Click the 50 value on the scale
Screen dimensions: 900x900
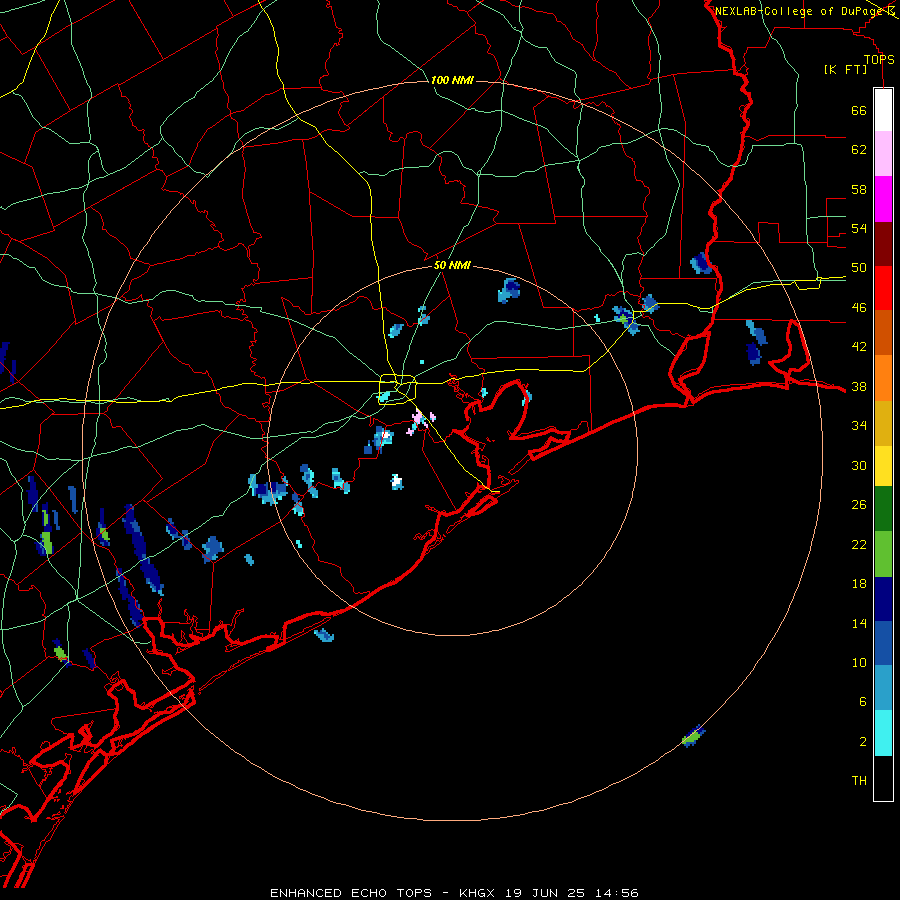pyautogui.click(x=859, y=268)
